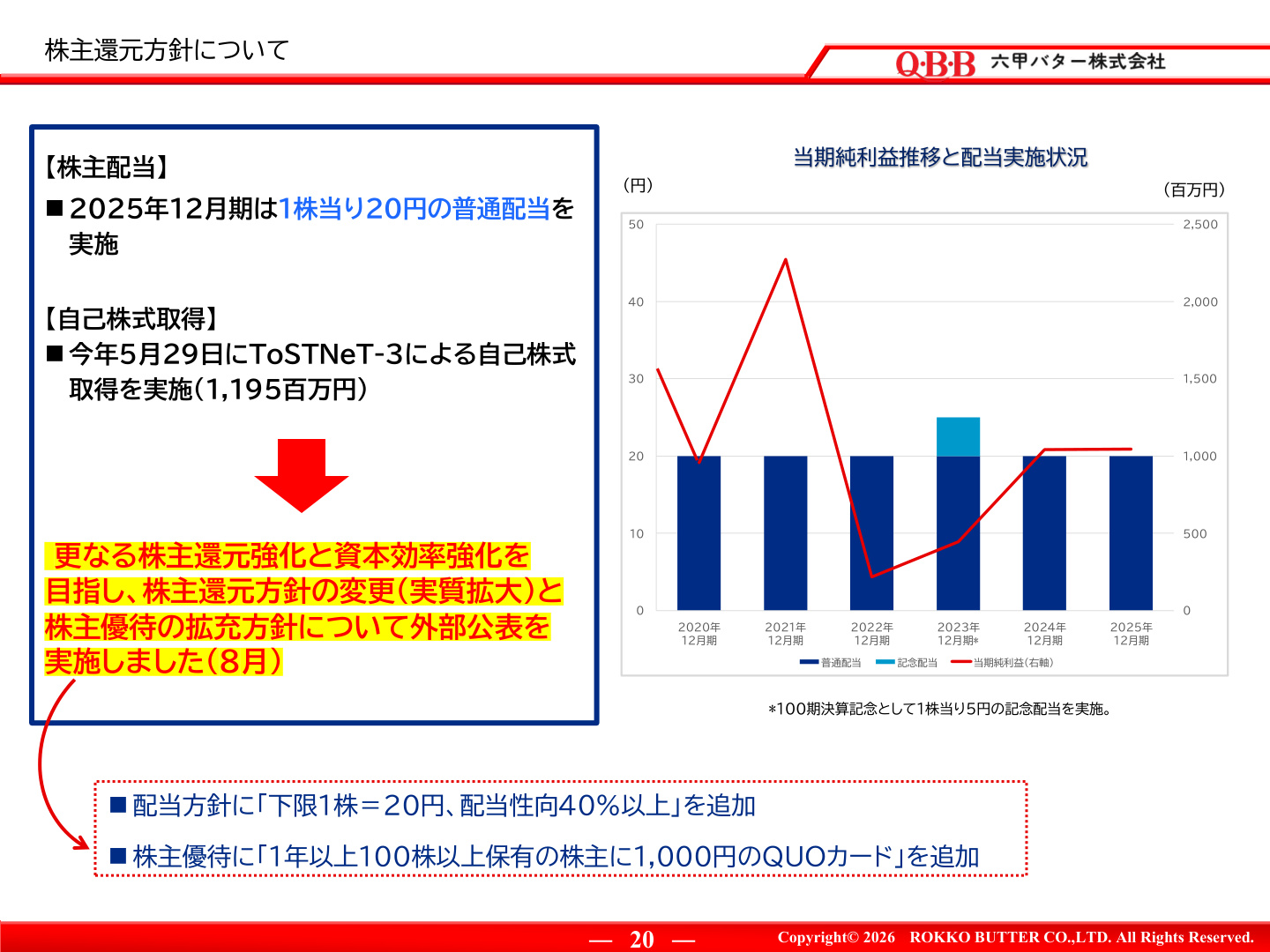The image size is (1270, 952).
Task: Click the right axis value 2,000
Action: [1200, 301]
